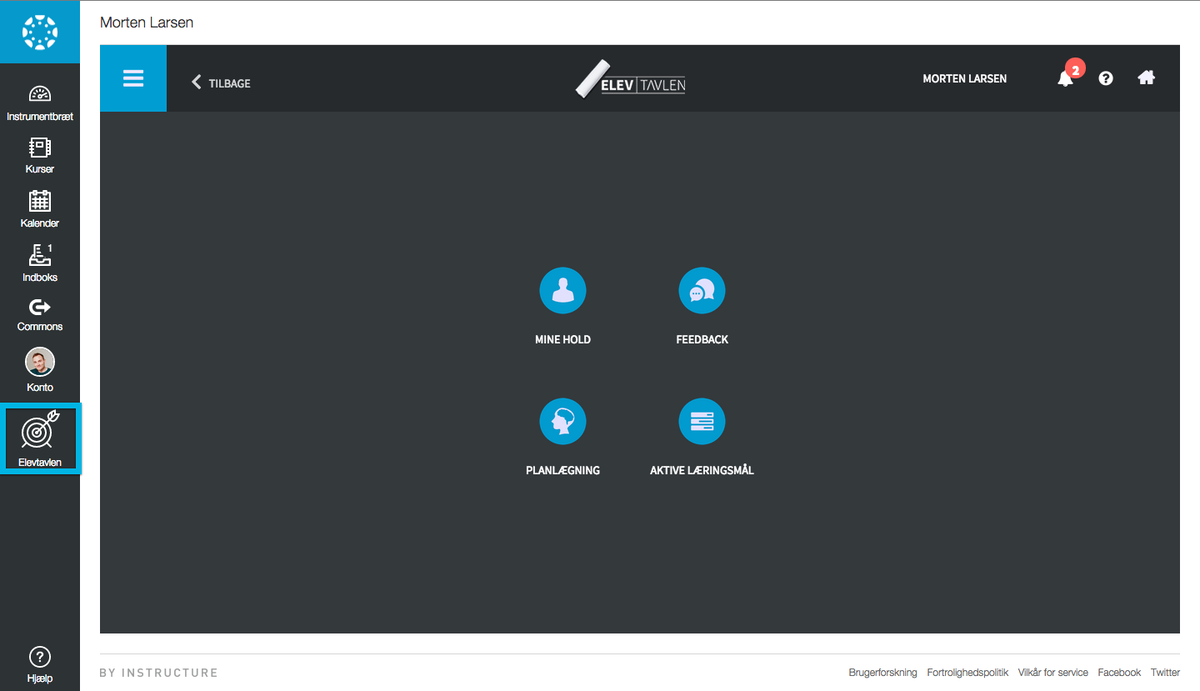Open the hamburger menu in Elevtavlen
This screenshot has width=1200, height=691.
(133, 78)
